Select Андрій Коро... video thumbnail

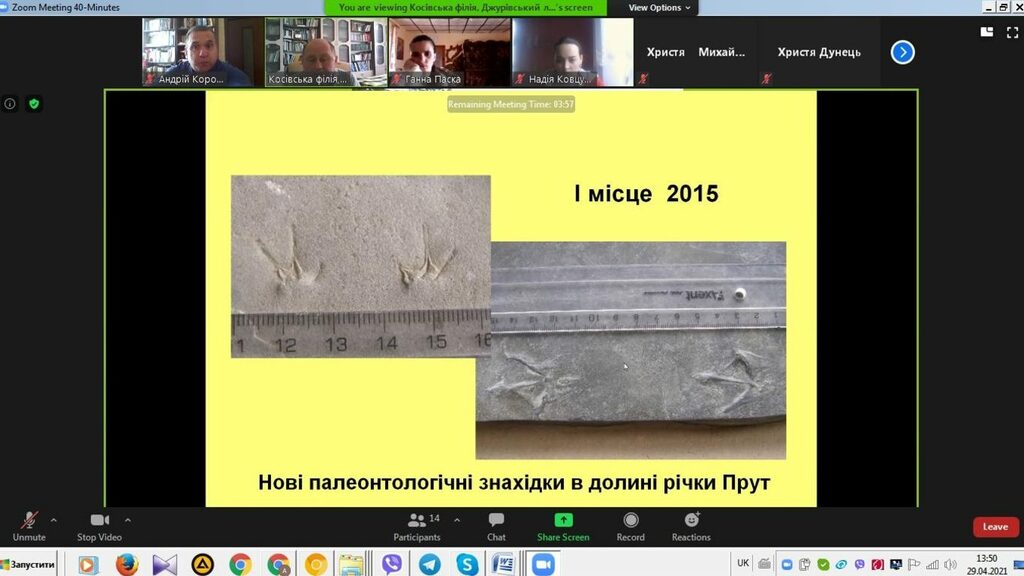196,52
